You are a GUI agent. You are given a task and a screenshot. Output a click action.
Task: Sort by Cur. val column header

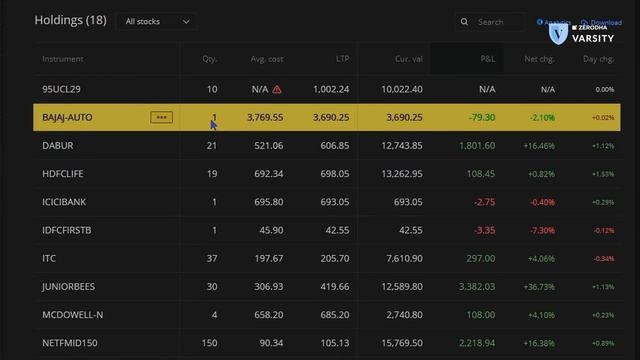coord(409,59)
